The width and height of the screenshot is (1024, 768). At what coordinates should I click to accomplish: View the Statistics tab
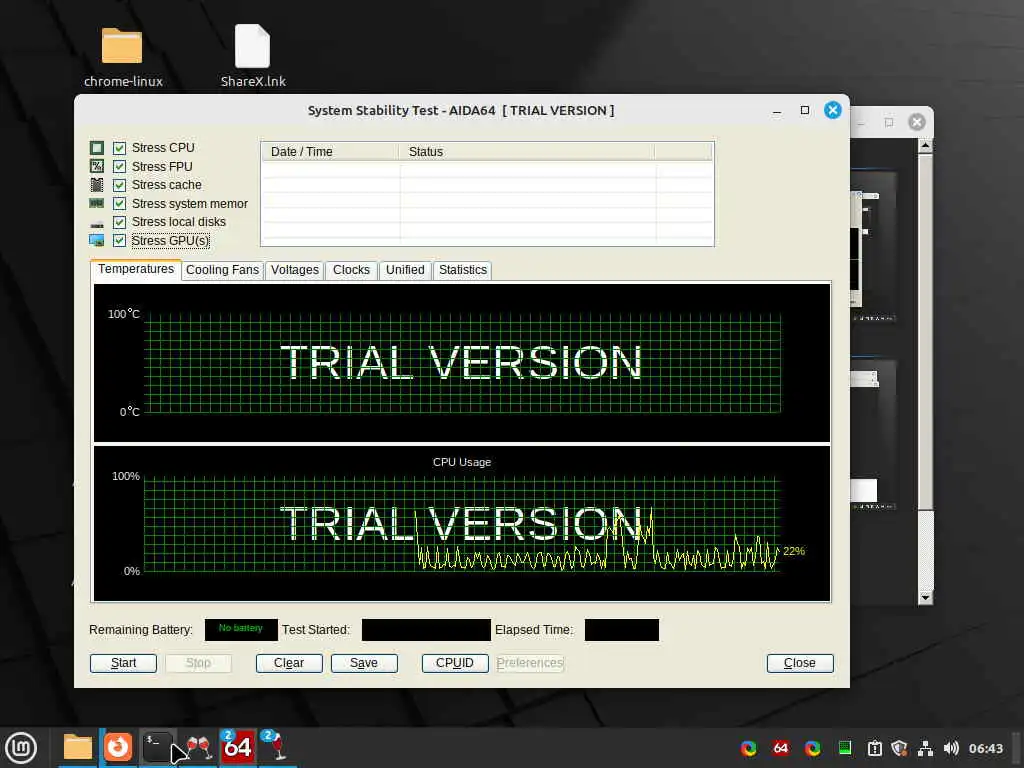462,270
